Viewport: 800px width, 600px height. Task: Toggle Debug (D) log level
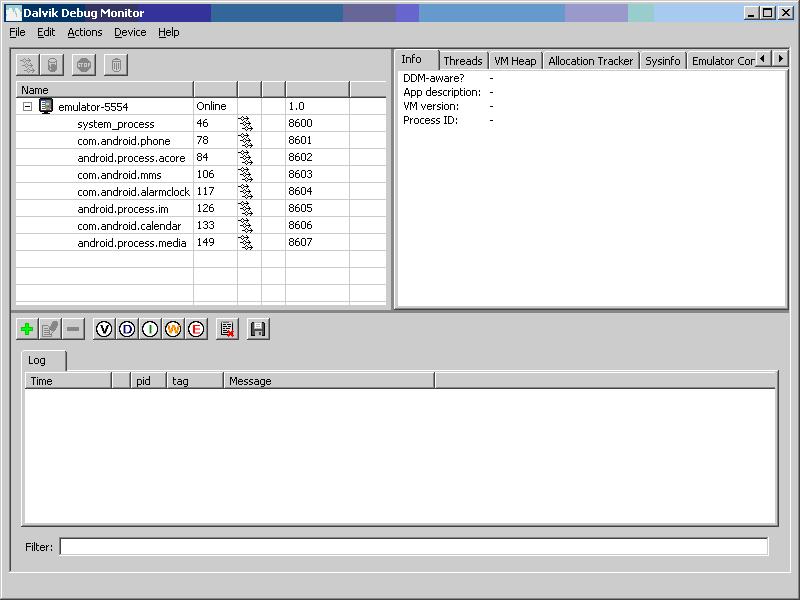[127, 329]
